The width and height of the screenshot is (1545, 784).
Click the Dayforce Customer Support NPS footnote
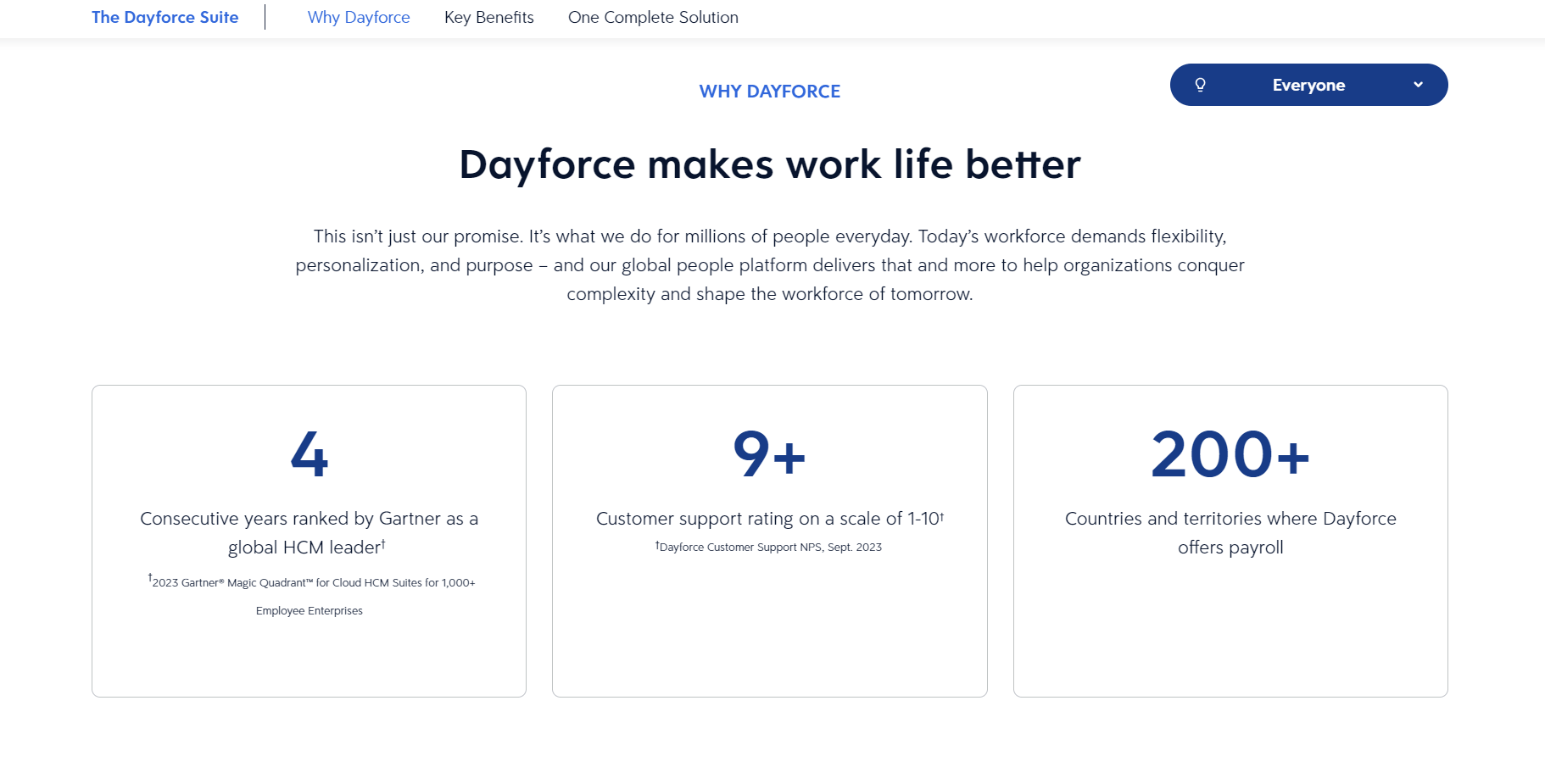click(768, 547)
